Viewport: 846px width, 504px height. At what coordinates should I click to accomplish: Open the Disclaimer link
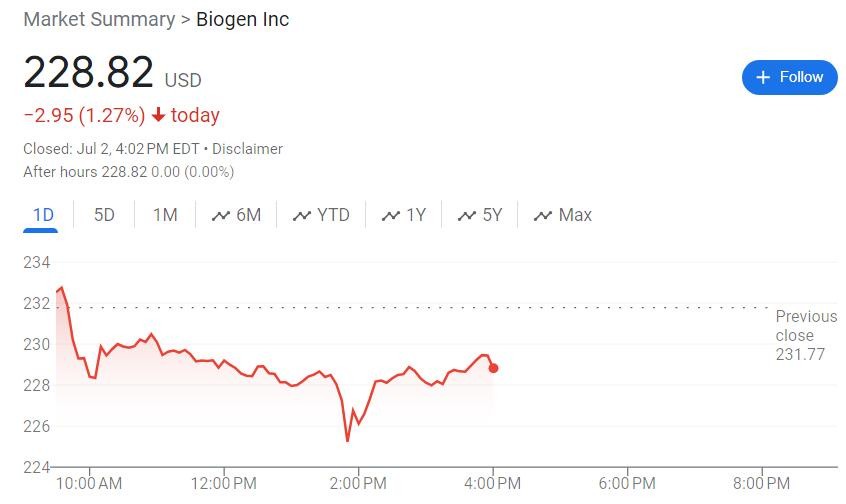247,149
